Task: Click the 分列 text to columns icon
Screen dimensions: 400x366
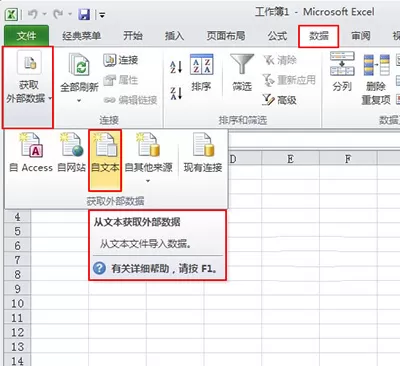Action: (342, 64)
